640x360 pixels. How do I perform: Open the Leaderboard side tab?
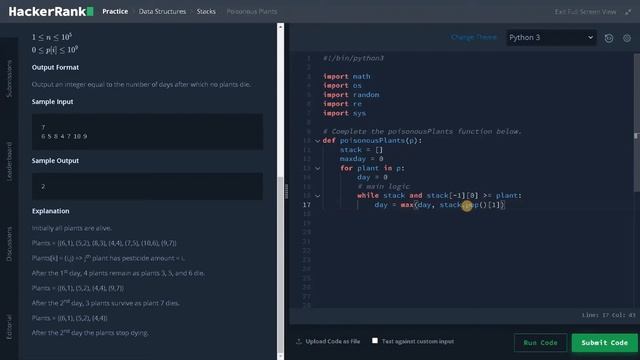coord(9,161)
